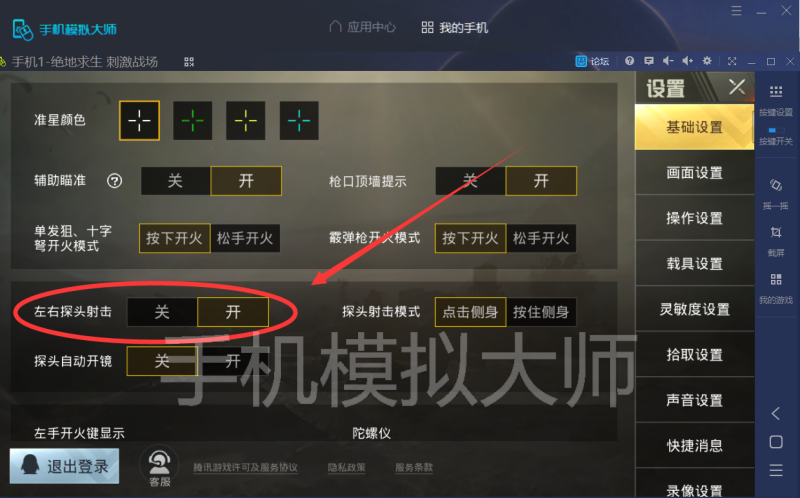Open the 按键设置 key mapping icon
800x498 pixels.
(776, 92)
